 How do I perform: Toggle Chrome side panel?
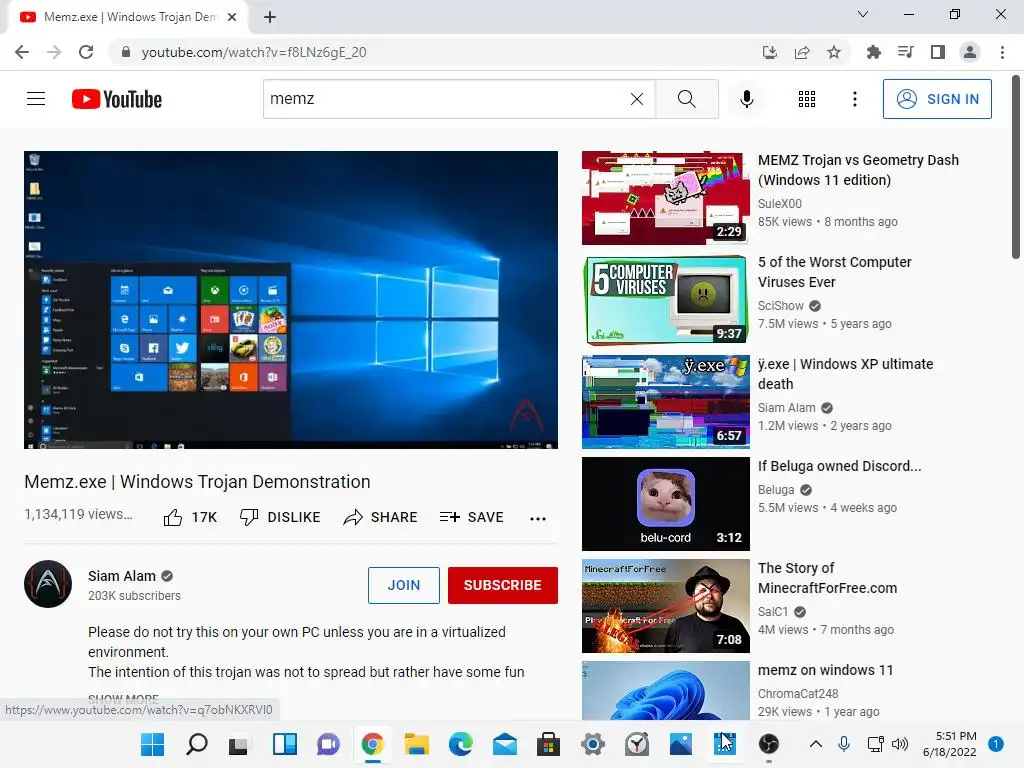938,52
